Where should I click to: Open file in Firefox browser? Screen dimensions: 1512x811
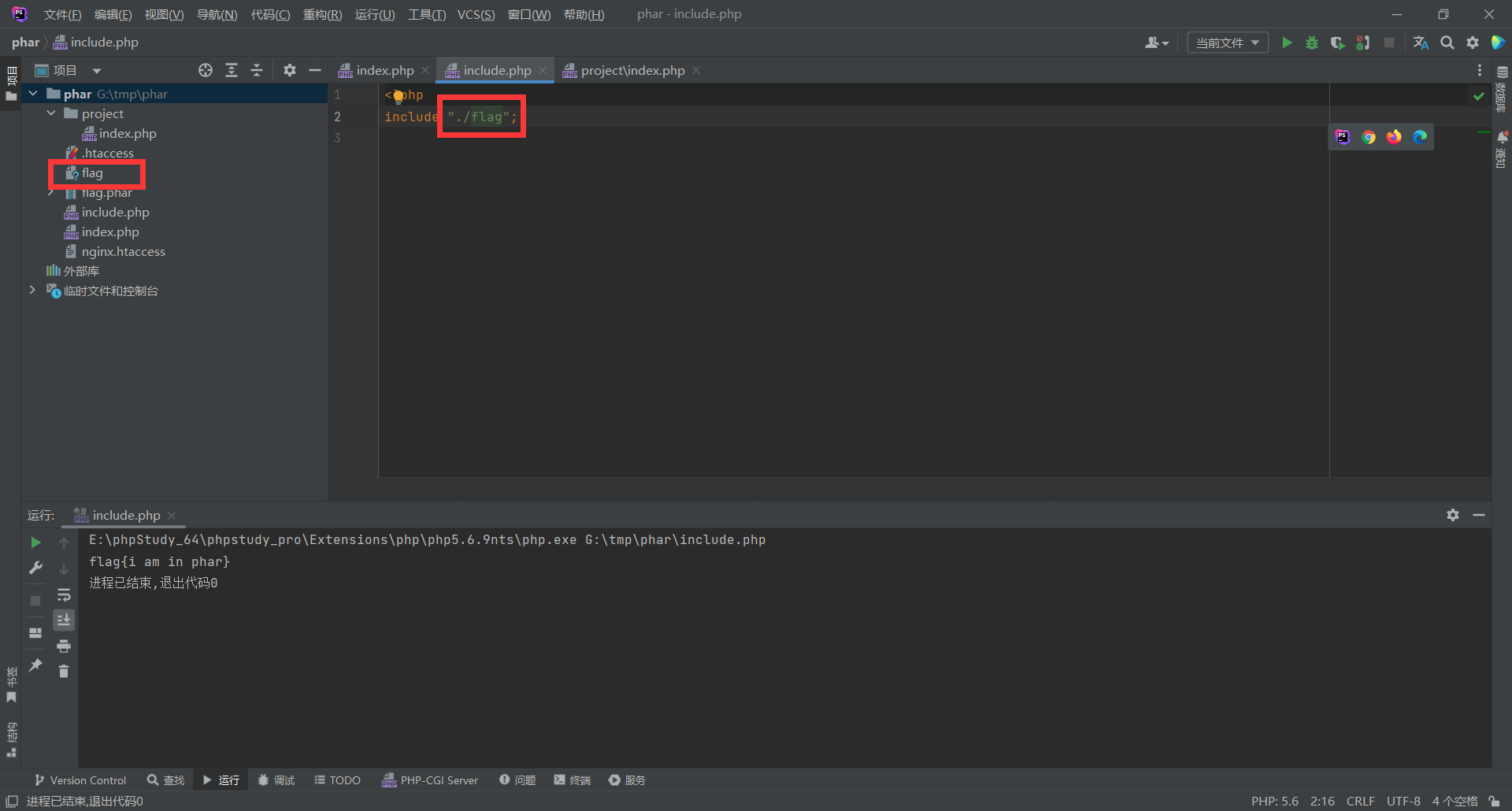point(1394,137)
